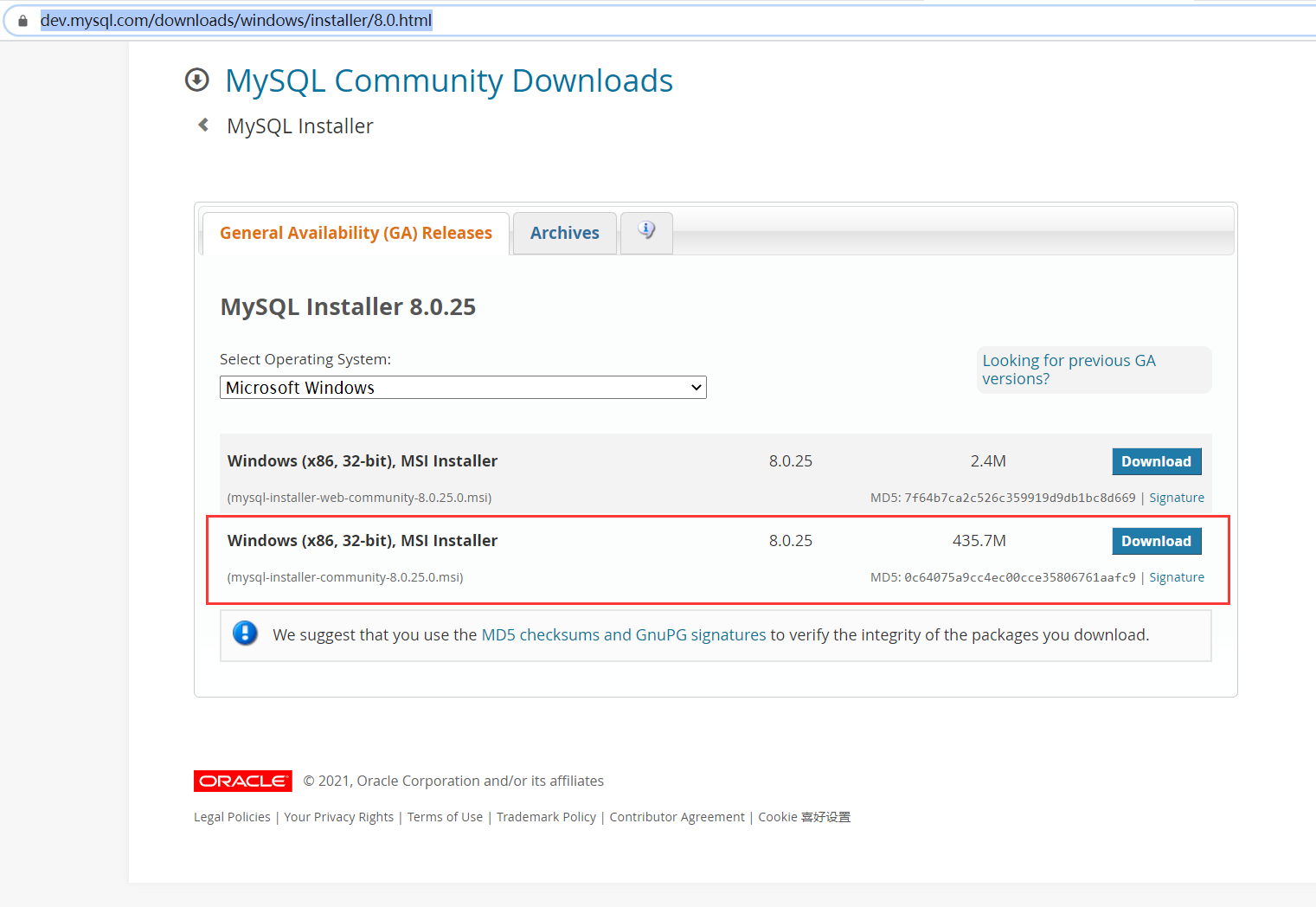Open Legal Policies footer link
The image size is (1316, 907).
tap(232, 817)
